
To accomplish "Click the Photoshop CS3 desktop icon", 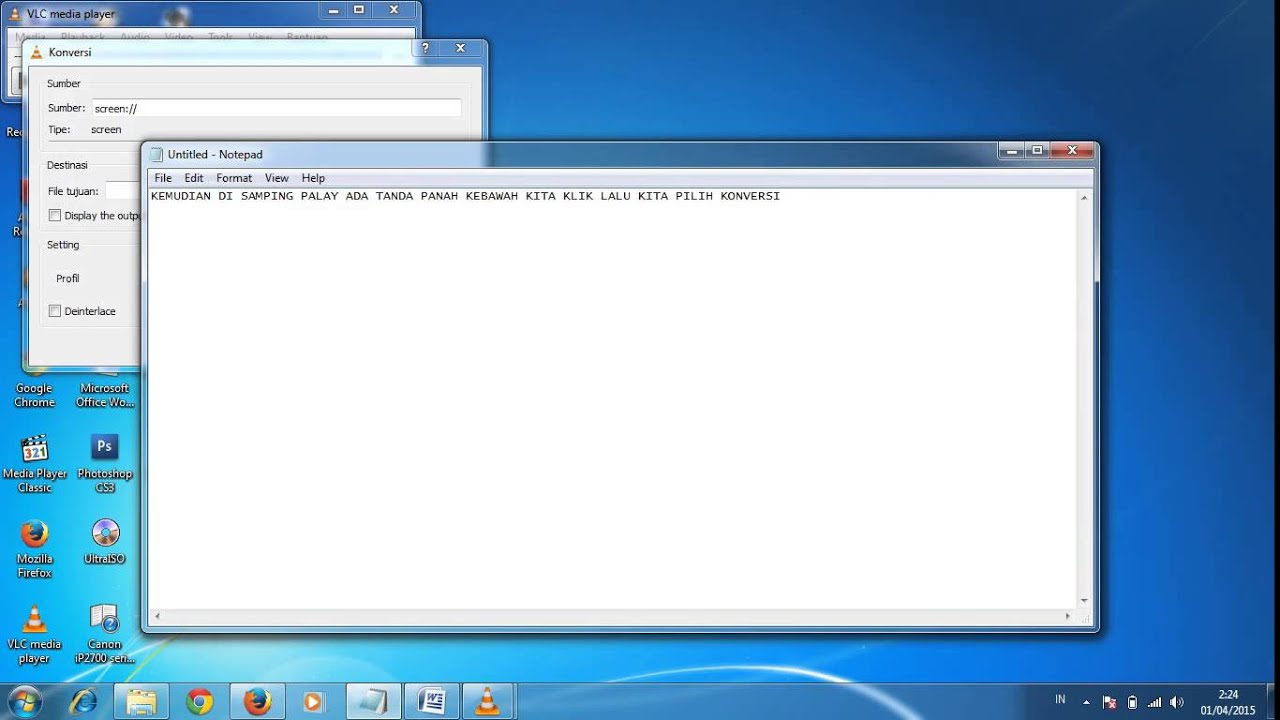I will pos(105,464).
